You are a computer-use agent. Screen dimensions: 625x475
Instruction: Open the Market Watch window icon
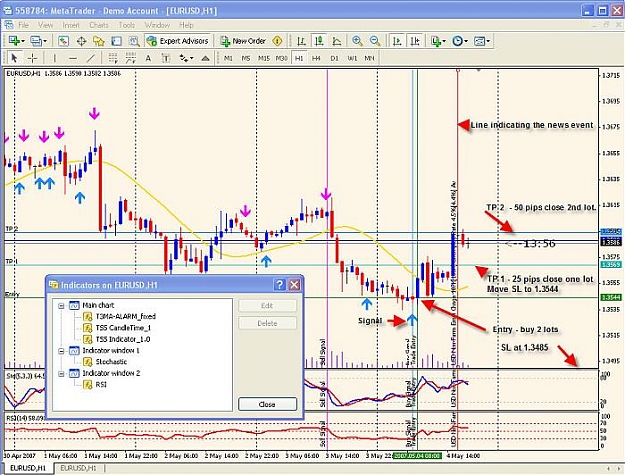point(63,41)
